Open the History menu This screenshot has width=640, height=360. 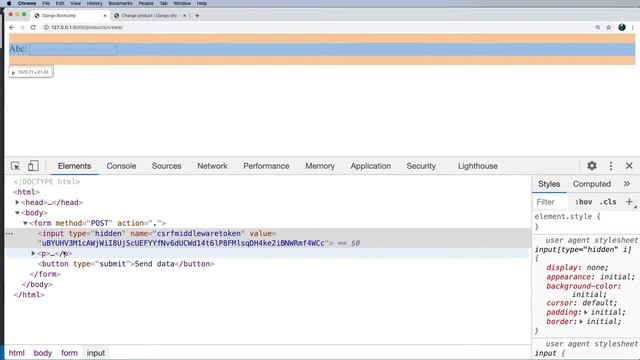(94, 3)
